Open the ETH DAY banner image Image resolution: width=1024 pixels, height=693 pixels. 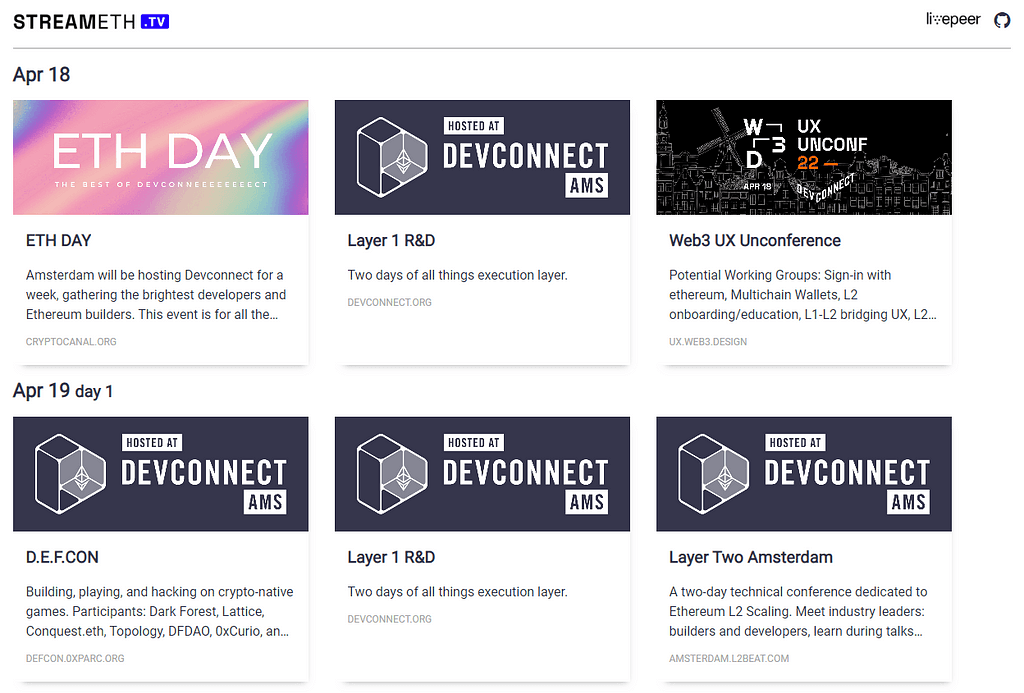click(160, 157)
